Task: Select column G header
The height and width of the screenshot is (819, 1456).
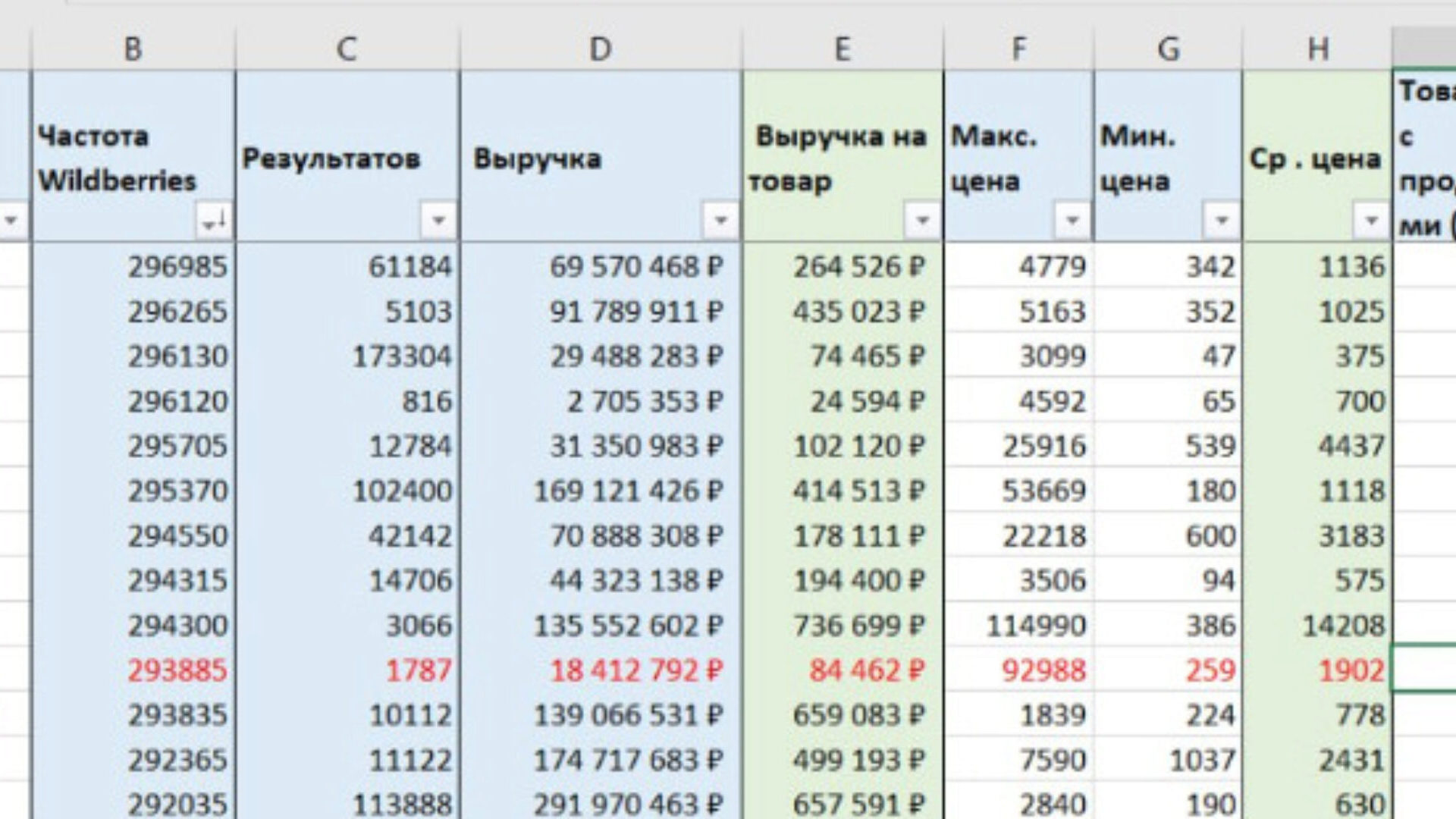Action: point(1168,49)
